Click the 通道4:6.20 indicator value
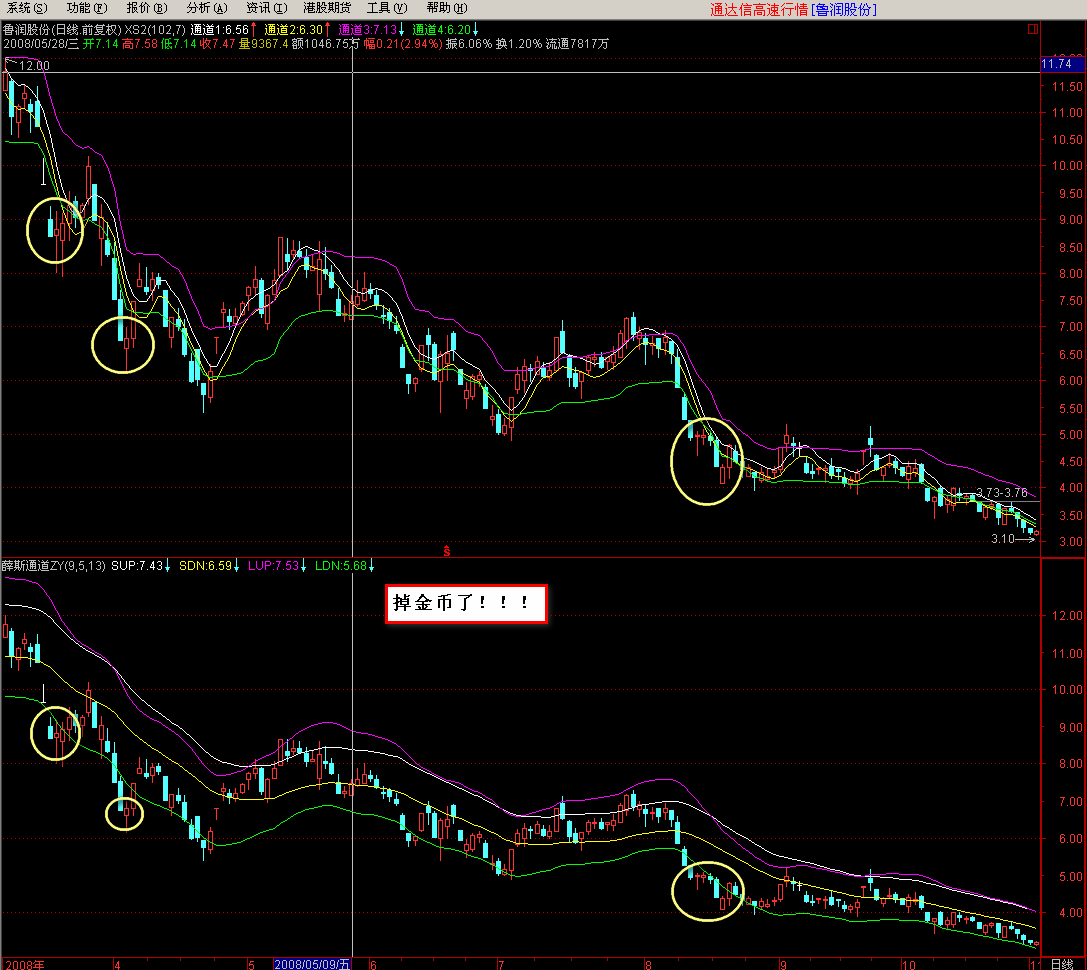 [x=442, y=30]
